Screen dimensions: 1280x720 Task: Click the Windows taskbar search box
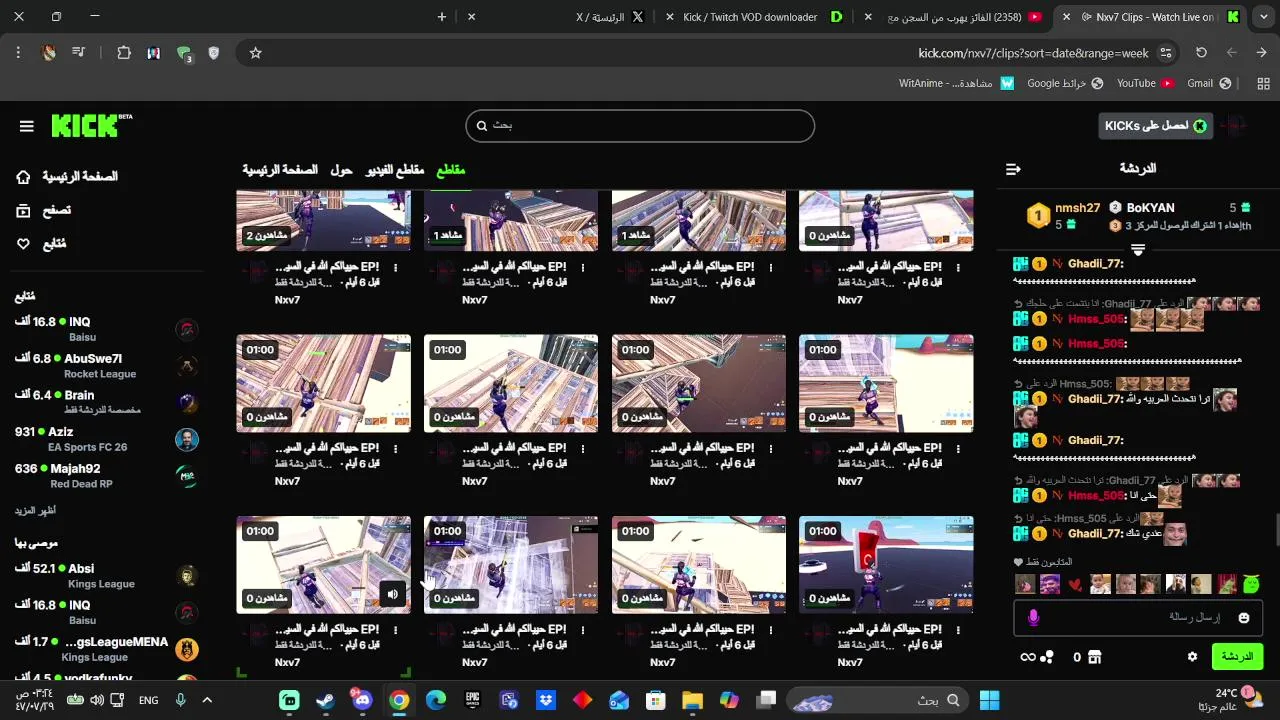point(879,700)
